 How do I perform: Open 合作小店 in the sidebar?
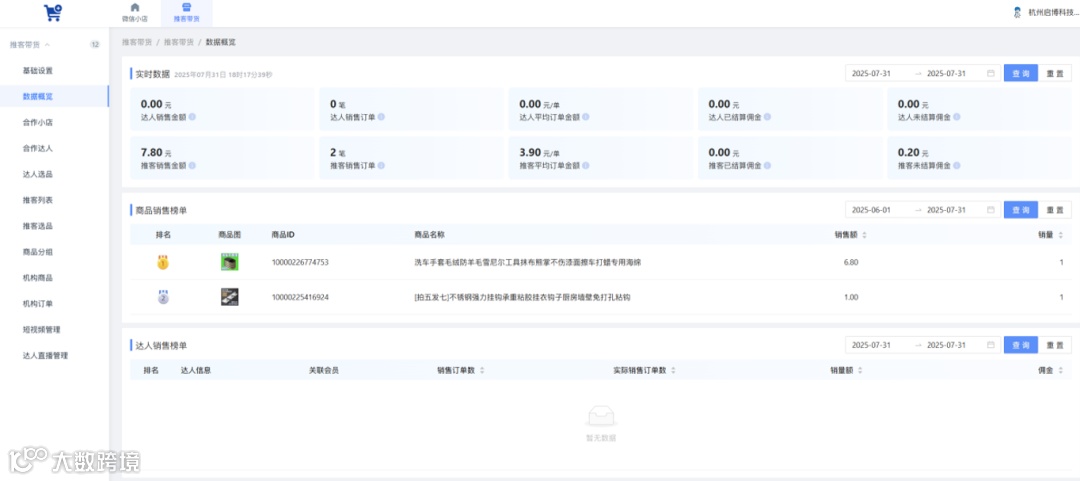[x=38, y=123]
